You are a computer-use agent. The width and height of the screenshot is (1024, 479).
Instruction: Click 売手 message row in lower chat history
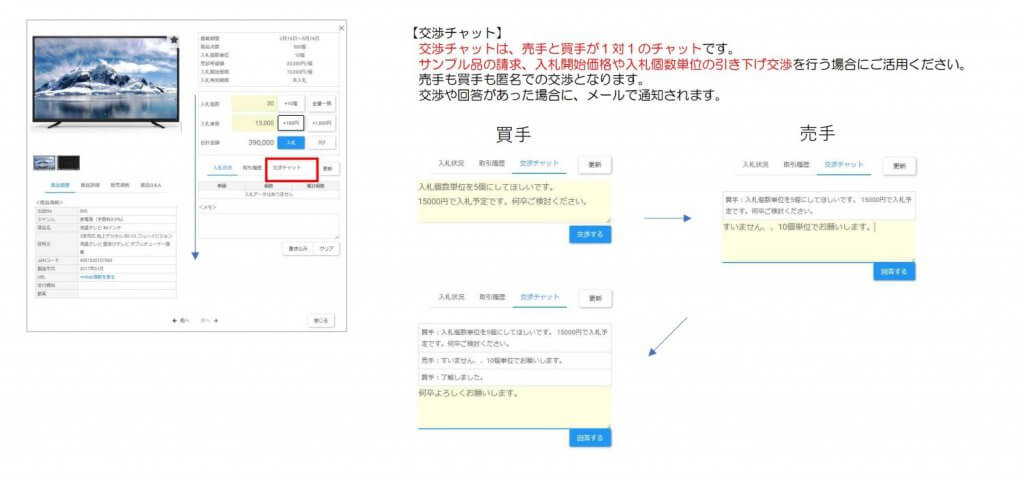pyautogui.click(x=514, y=360)
